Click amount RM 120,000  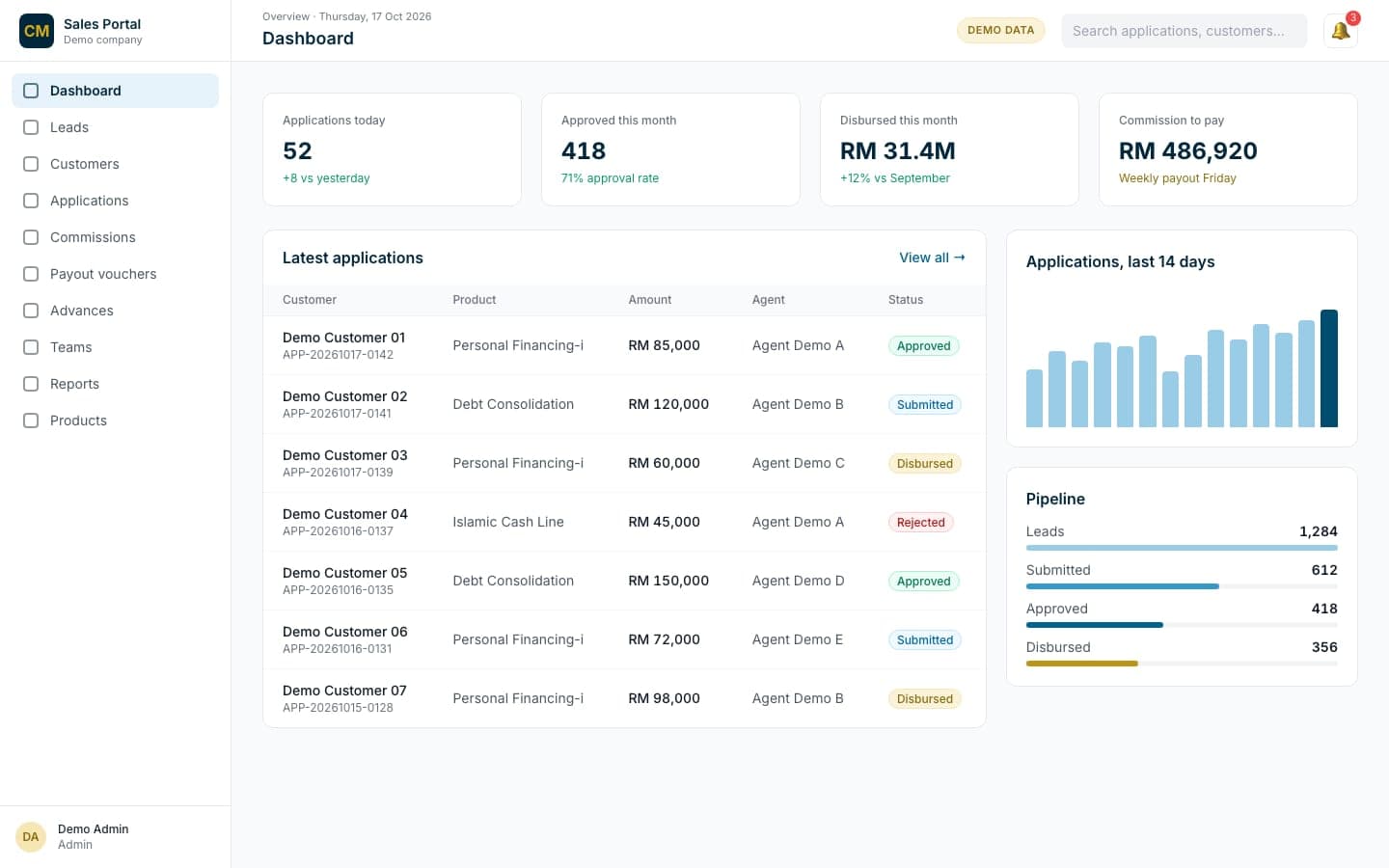coord(668,404)
